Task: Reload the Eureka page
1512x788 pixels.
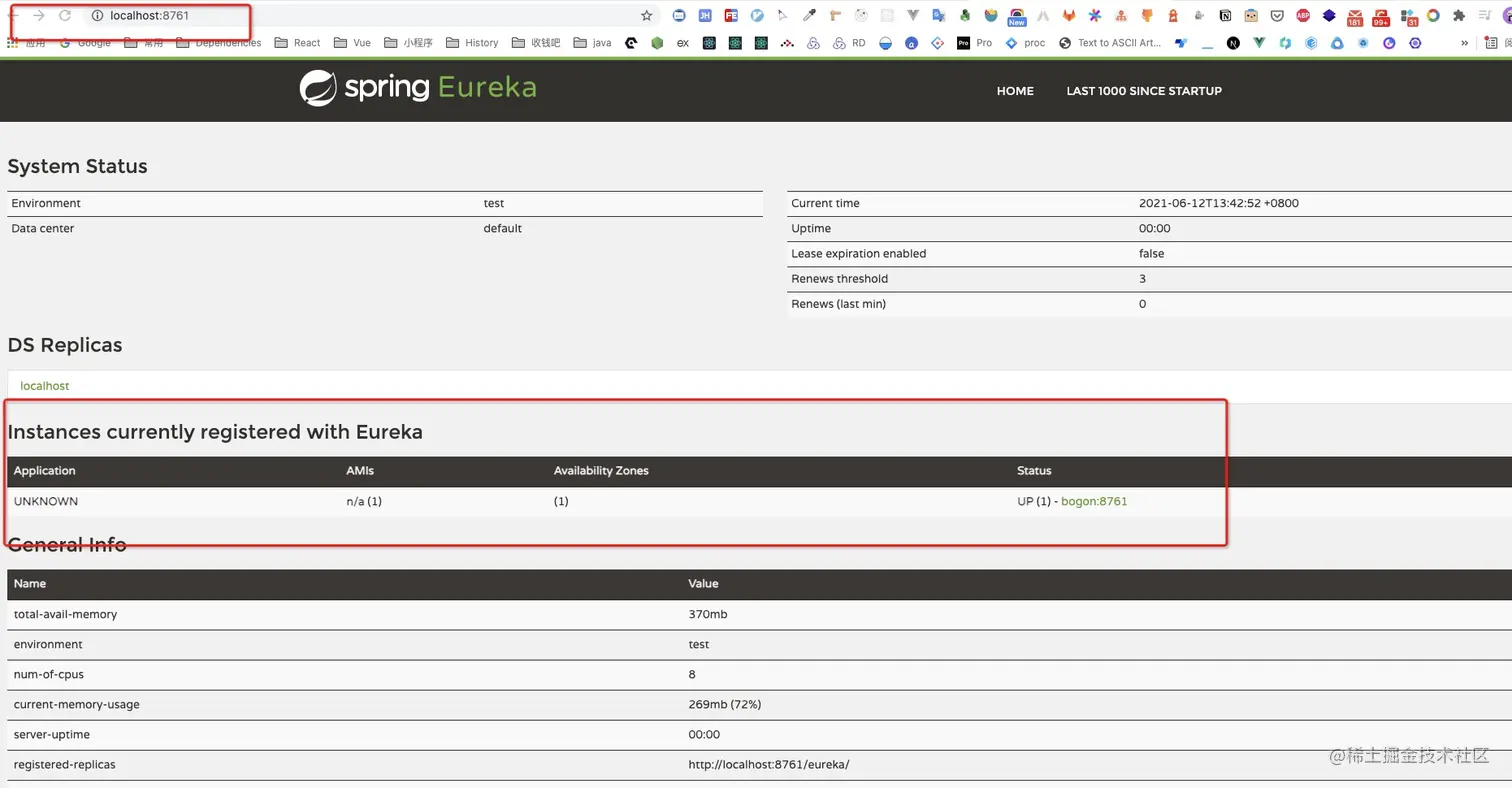Action: [x=65, y=15]
